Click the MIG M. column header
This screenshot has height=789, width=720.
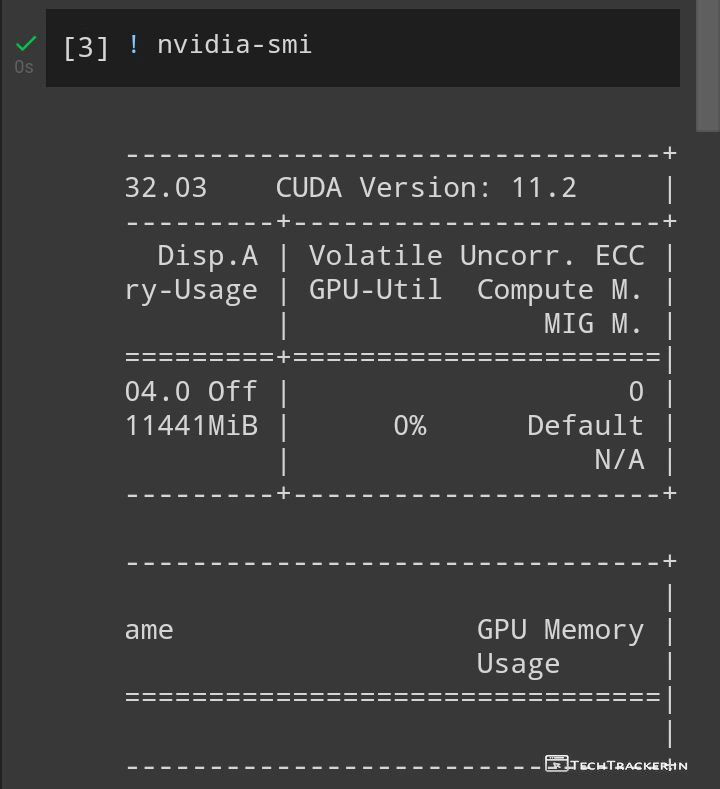[594, 324]
